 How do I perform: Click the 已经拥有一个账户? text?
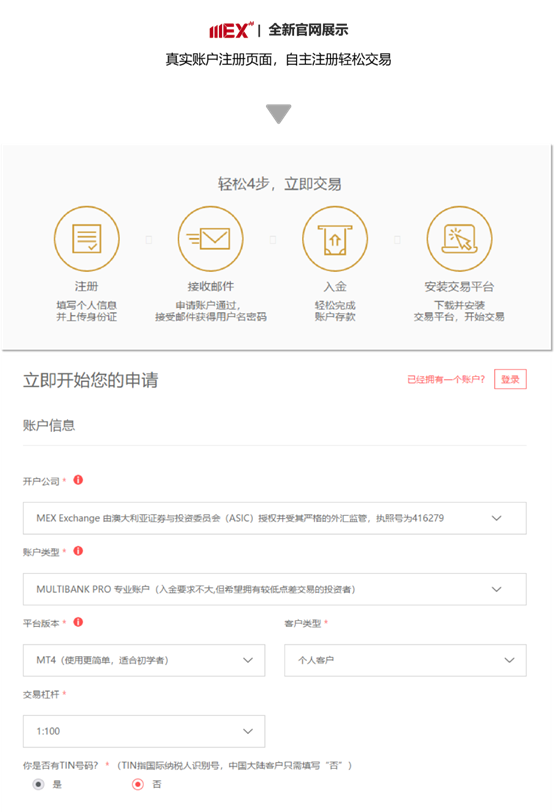(x=446, y=380)
